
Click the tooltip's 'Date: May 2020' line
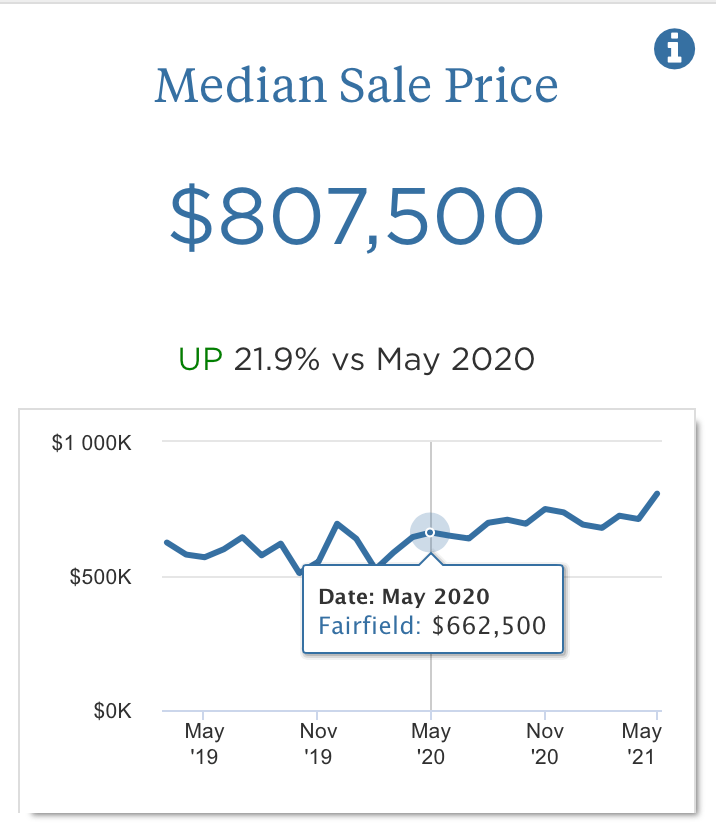pos(404,597)
